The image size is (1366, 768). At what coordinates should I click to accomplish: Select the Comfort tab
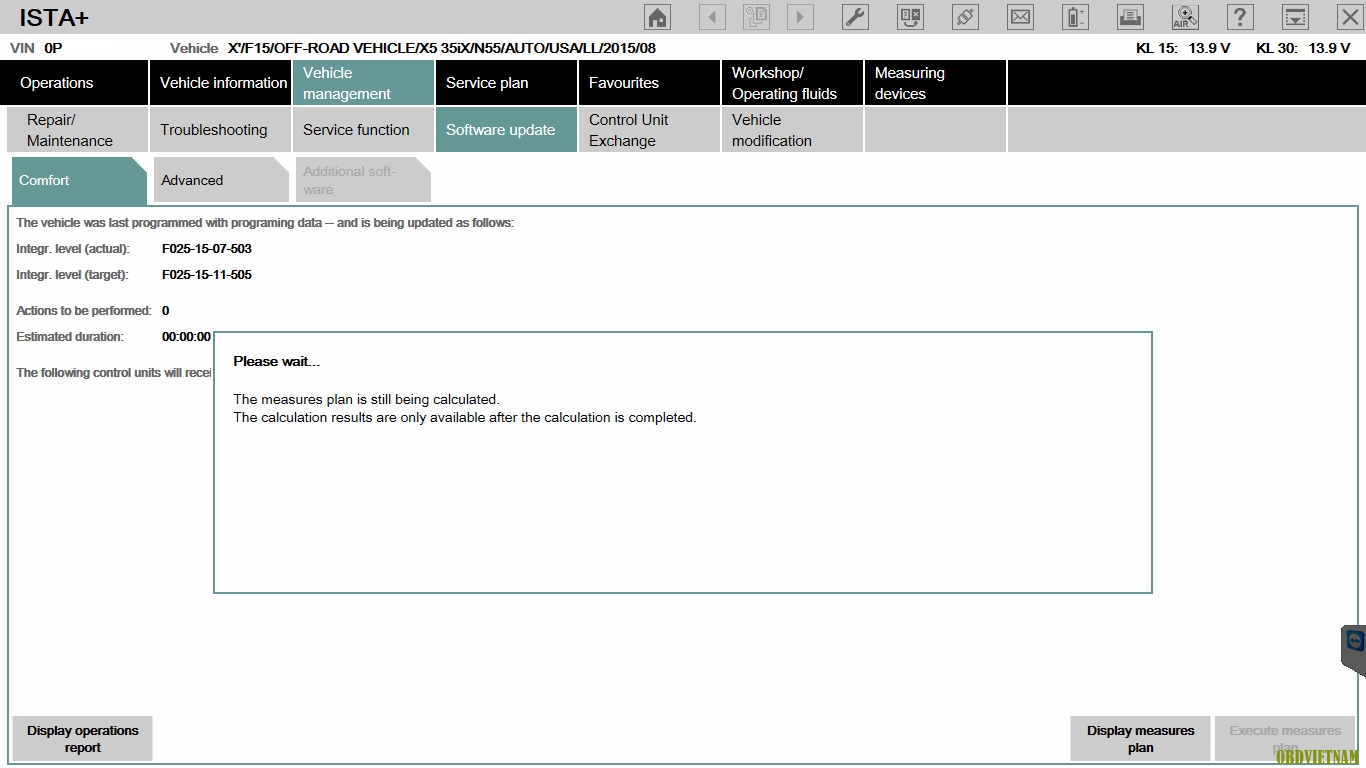(79, 180)
